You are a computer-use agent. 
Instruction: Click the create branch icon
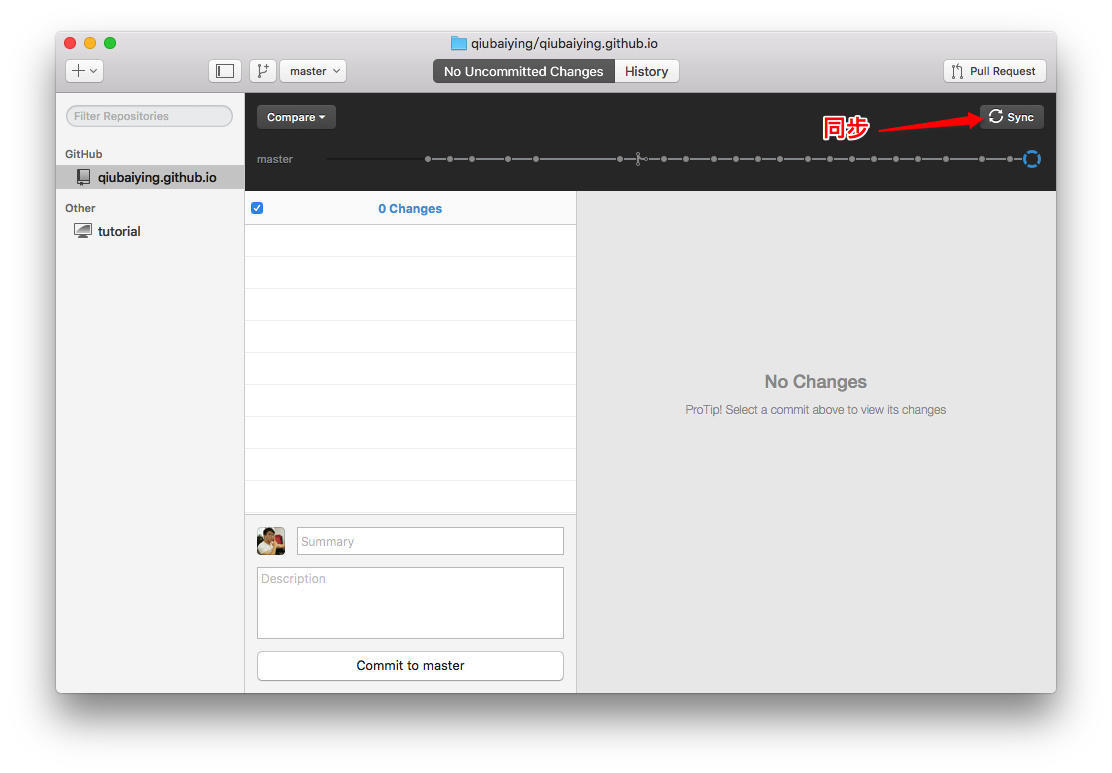(262, 71)
